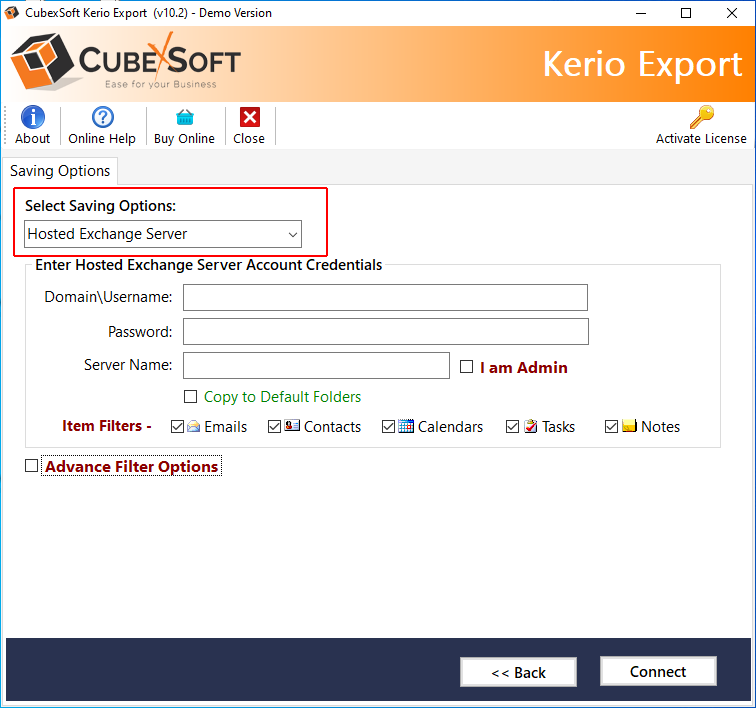This screenshot has width=756, height=708.
Task: Uncheck the Notes item filter
Action: click(611, 426)
